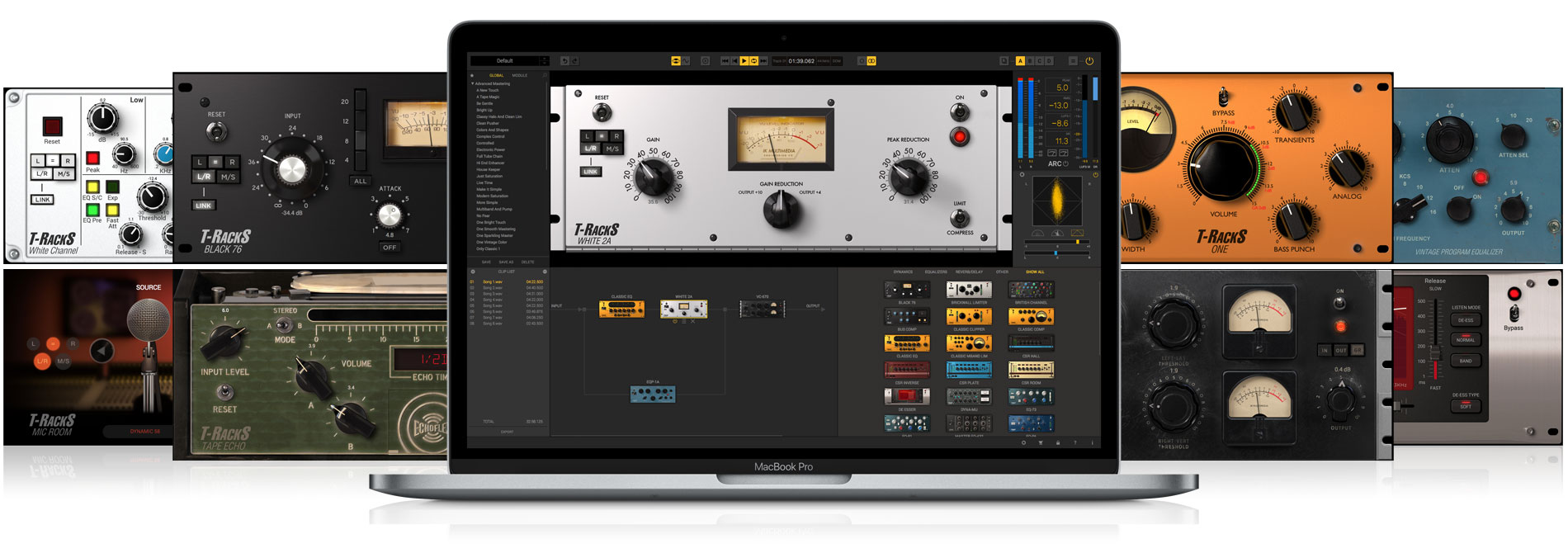Click the VC-670 module in signal chain
The image size is (1568, 553).
point(762,310)
